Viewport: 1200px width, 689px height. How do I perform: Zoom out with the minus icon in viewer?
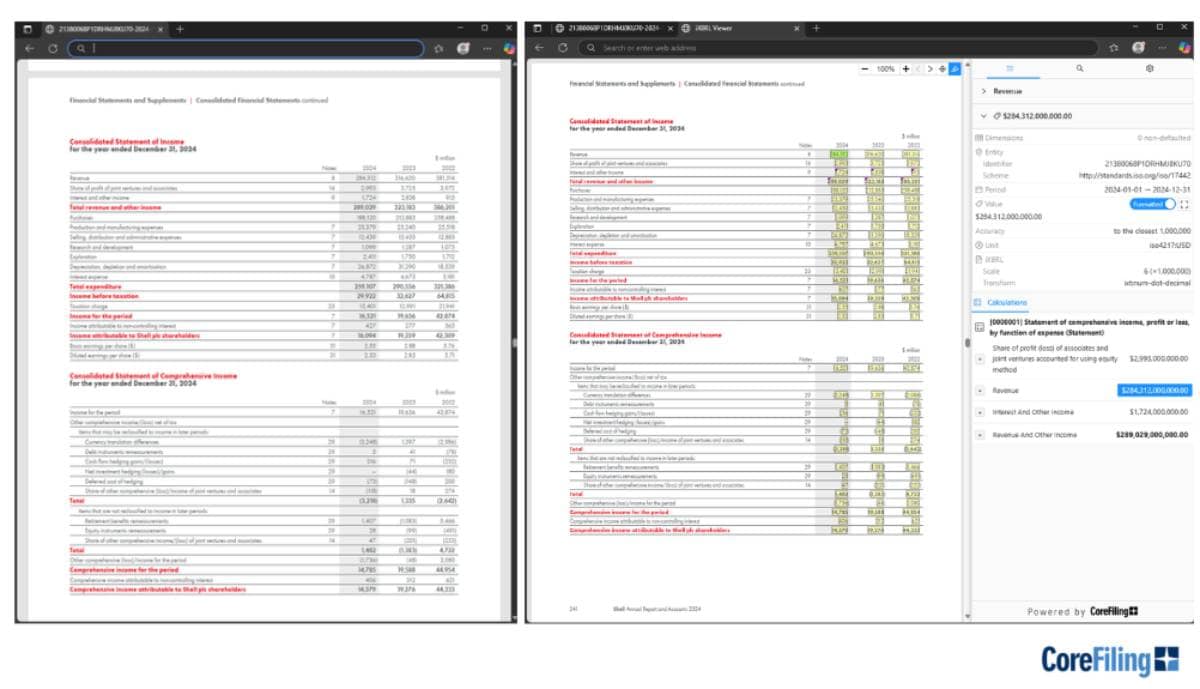click(x=866, y=69)
